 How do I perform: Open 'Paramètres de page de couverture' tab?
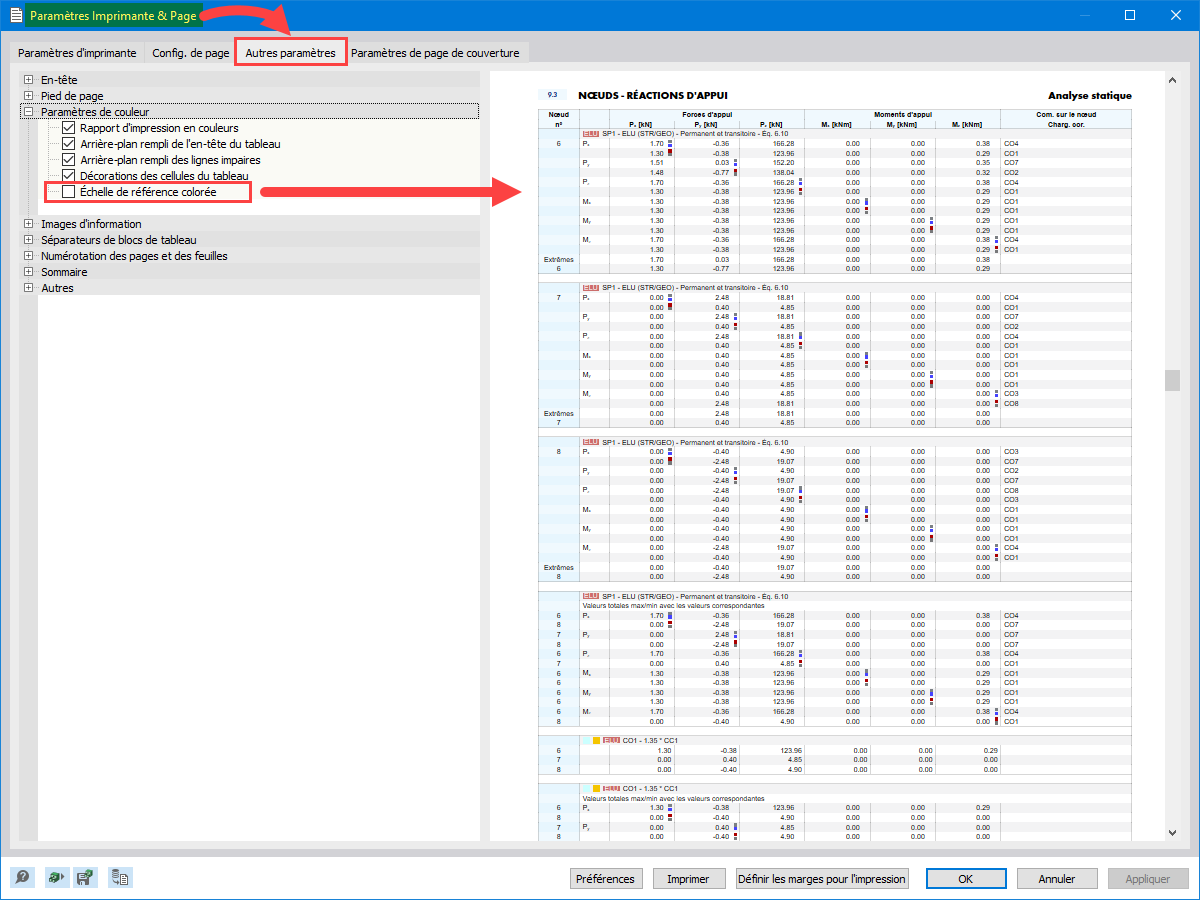pos(435,53)
